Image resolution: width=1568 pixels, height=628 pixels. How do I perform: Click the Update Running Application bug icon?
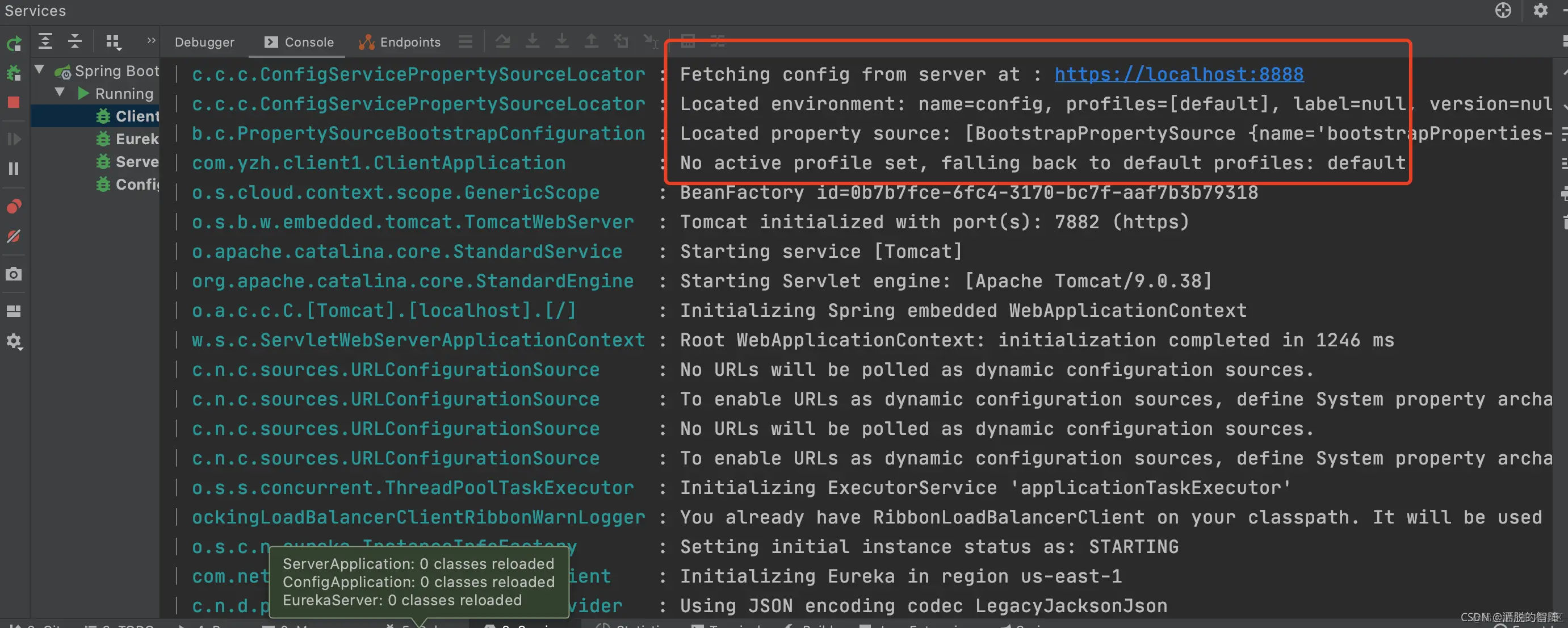(14, 74)
